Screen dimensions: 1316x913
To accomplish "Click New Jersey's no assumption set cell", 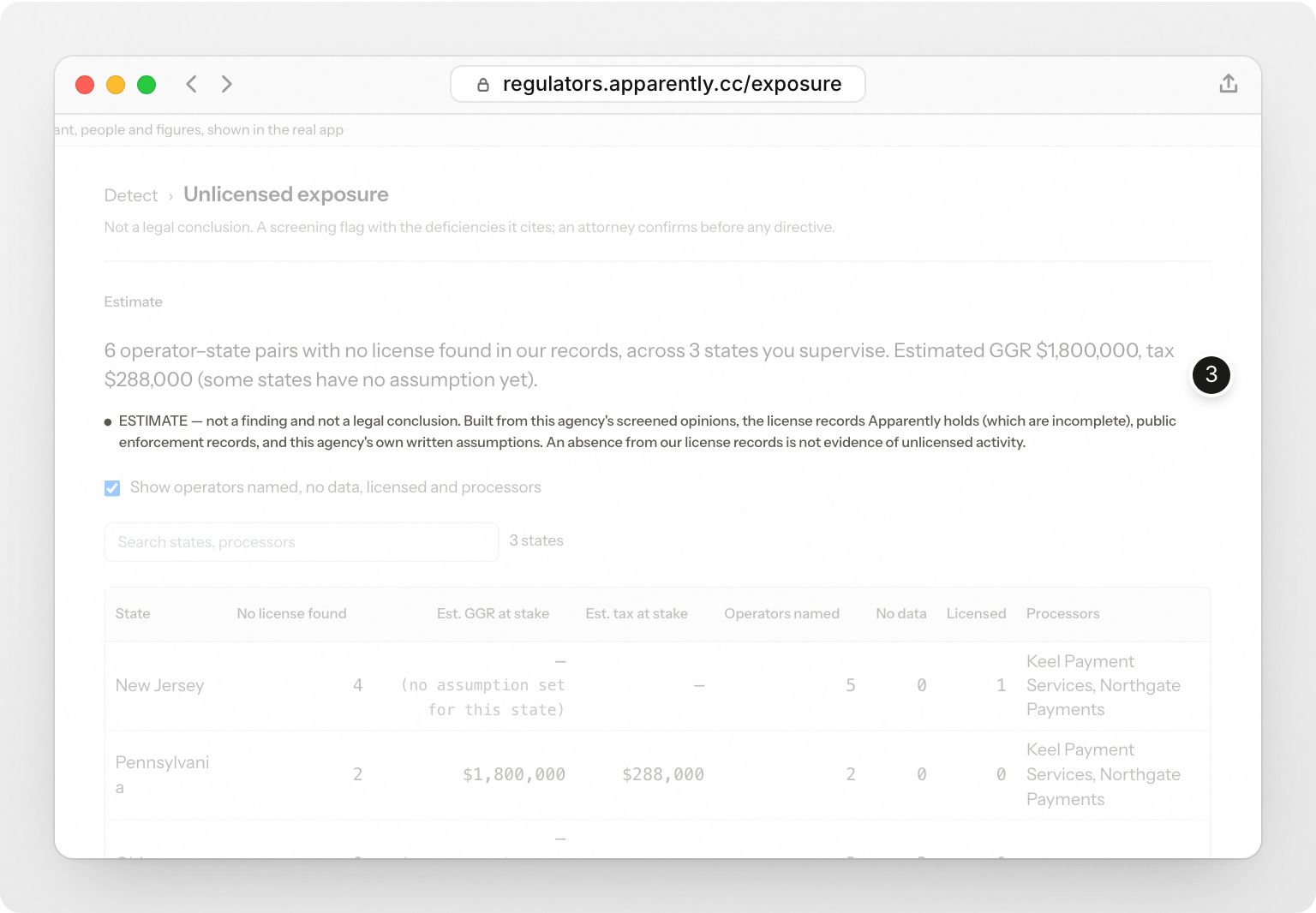I will tap(482, 685).
